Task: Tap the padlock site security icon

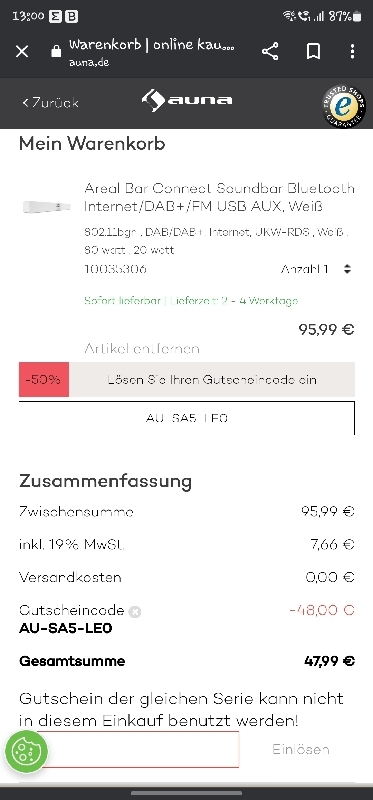Action: coord(56,52)
